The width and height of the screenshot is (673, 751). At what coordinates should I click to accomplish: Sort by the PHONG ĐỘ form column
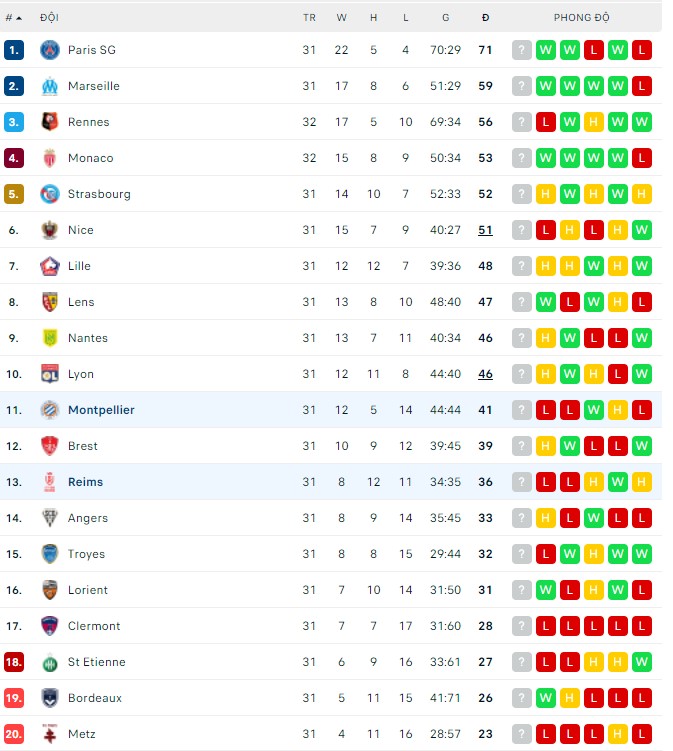coord(581,18)
